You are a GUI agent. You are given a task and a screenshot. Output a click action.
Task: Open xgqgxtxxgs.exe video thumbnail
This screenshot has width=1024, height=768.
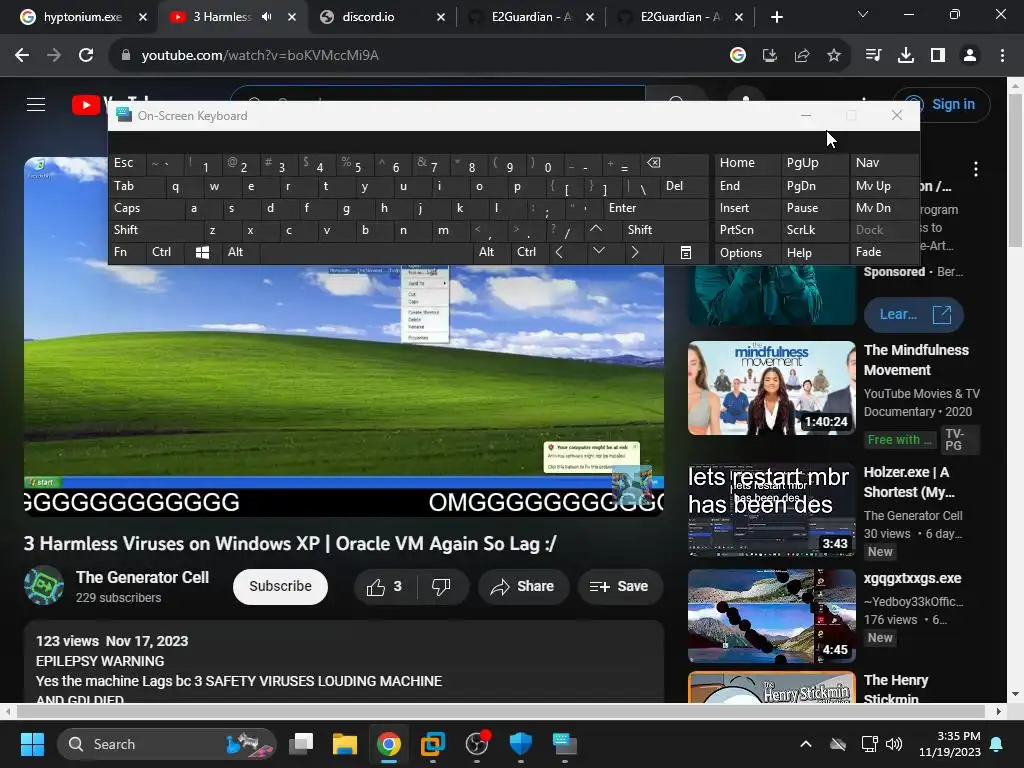point(771,616)
